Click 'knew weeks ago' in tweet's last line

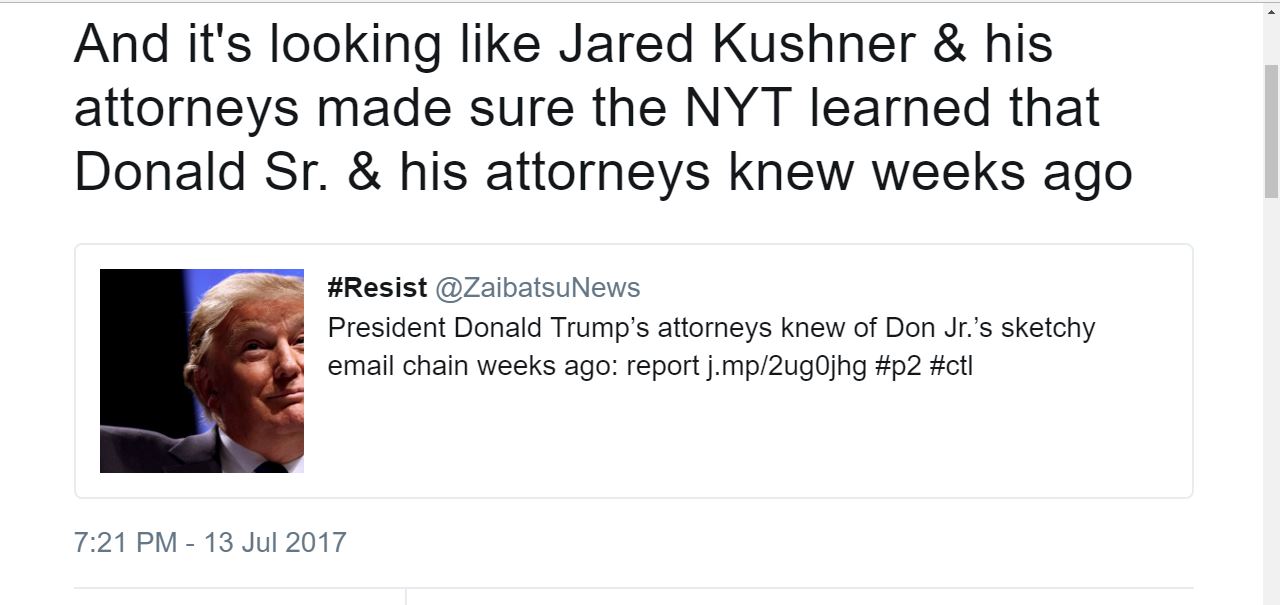(x=930, y=172)
